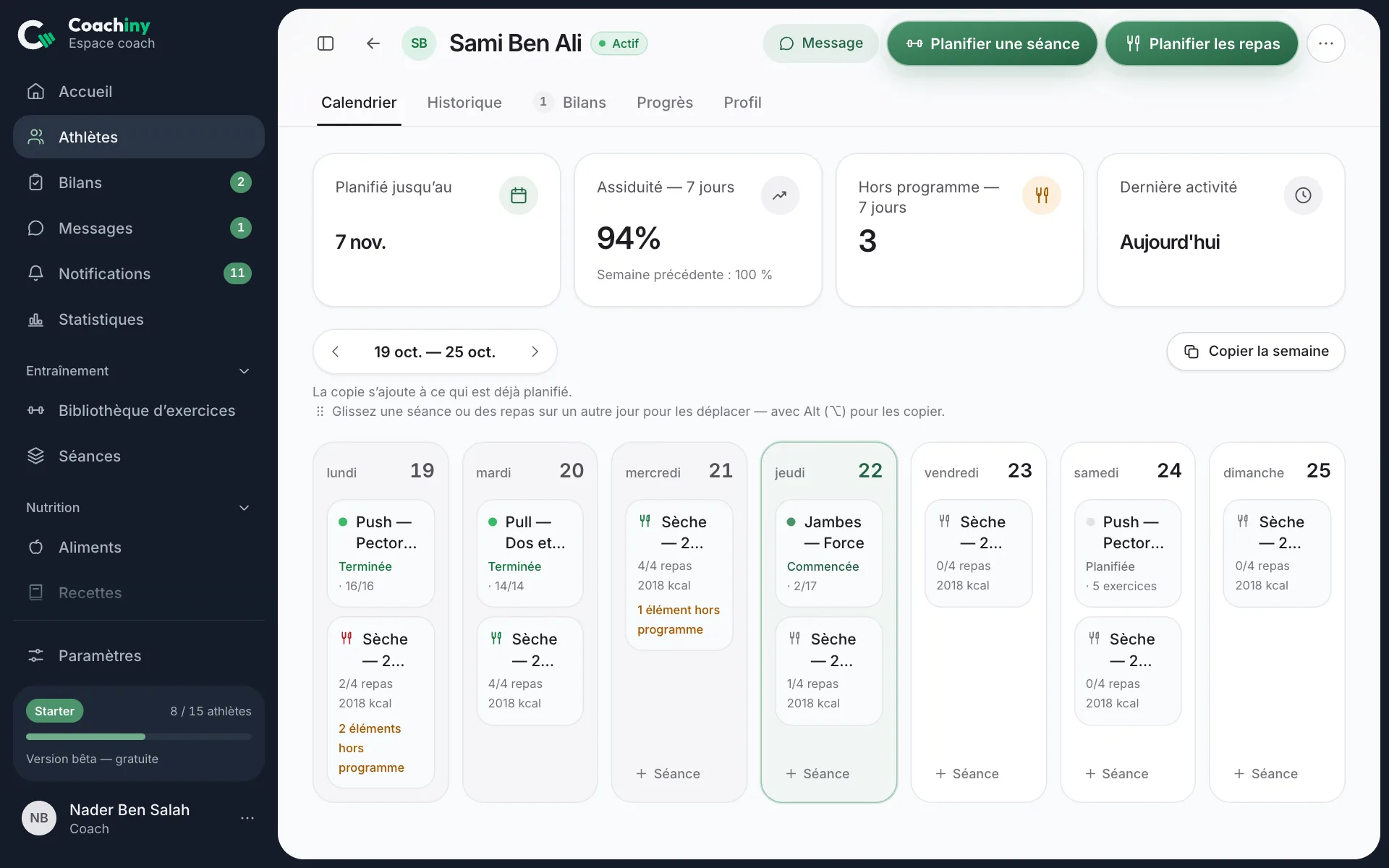Switch to the Progrès tab

665,103
